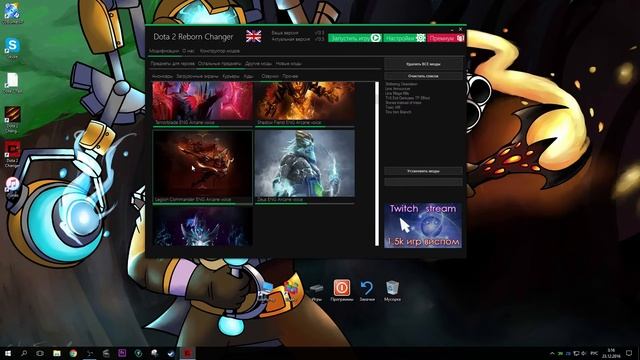This screenshot has height=360, width=640.
Task: Select Zeus ENG Arcane voice thumbnail
Action: coord(305,166)
